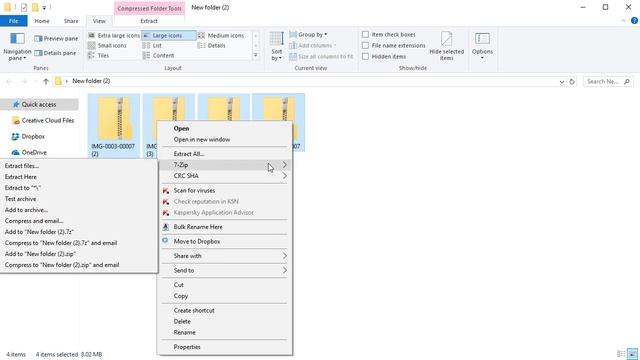Image resolution: width=640 pixels, height=360 pixels.
Task: Open address bar history dropdown
Action: point(562,82)
